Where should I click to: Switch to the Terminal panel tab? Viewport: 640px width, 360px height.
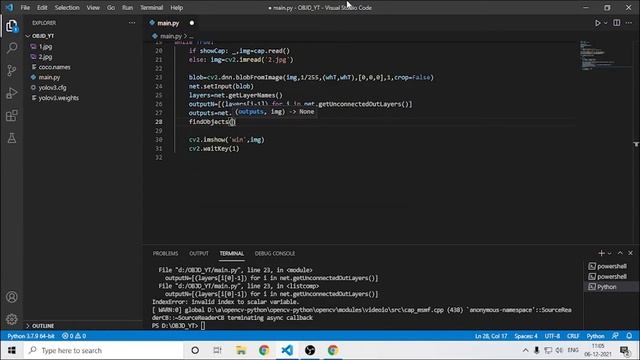[x=231, y=253]
